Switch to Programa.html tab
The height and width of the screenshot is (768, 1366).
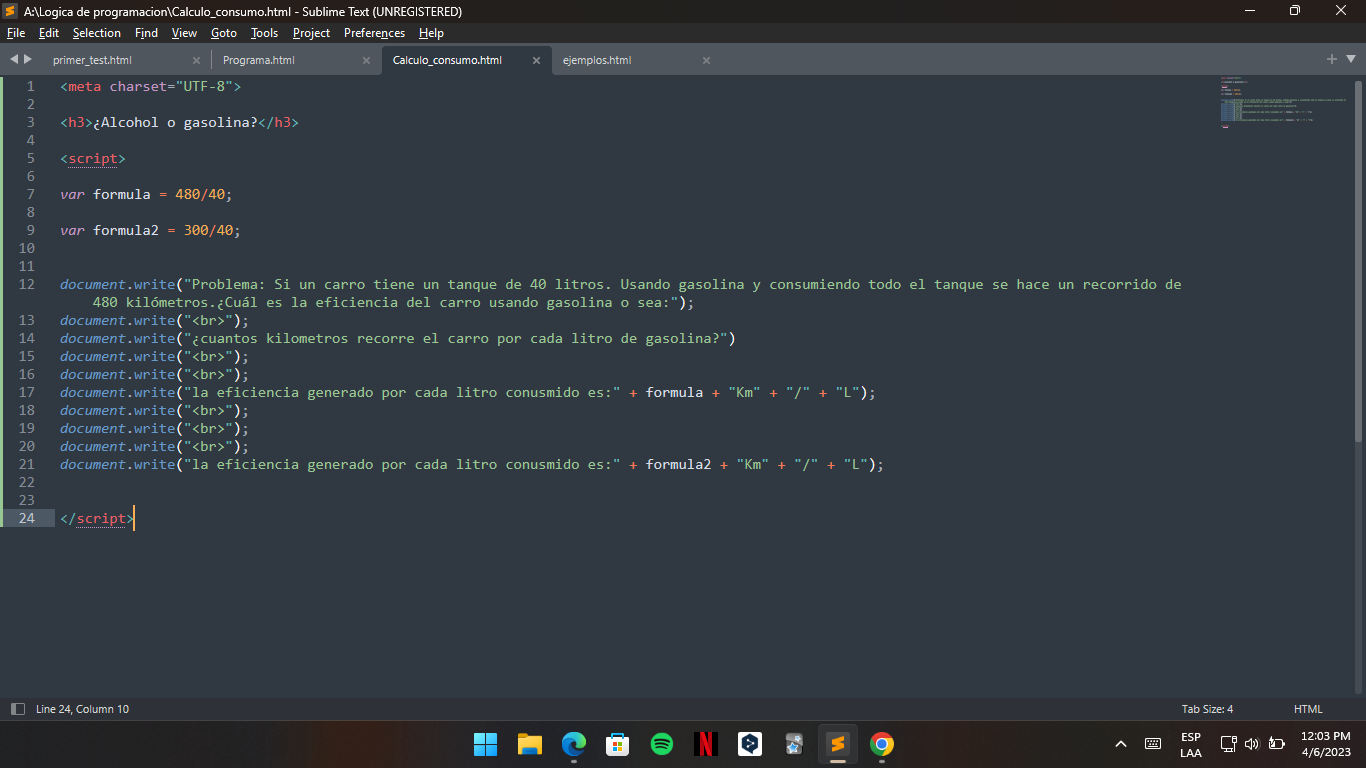pos(258,60)
